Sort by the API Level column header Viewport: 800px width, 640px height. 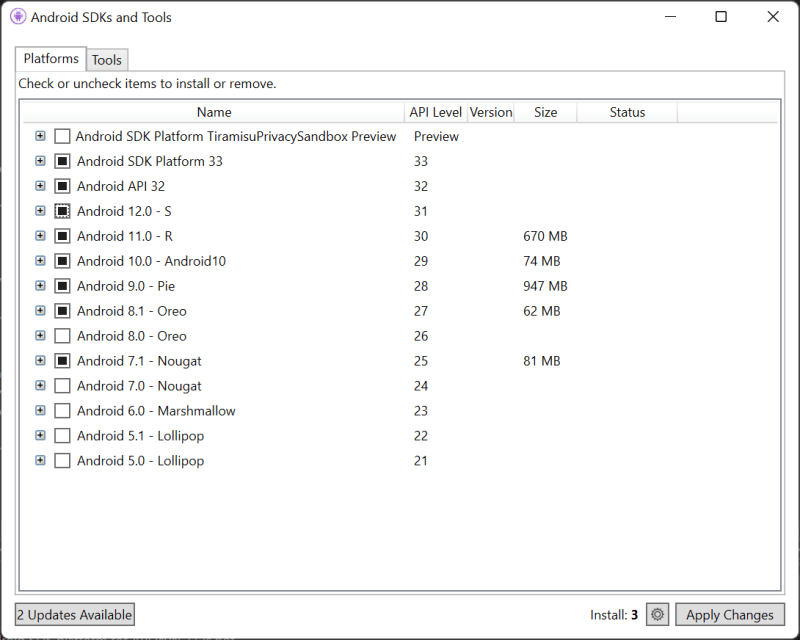point(436,112)
